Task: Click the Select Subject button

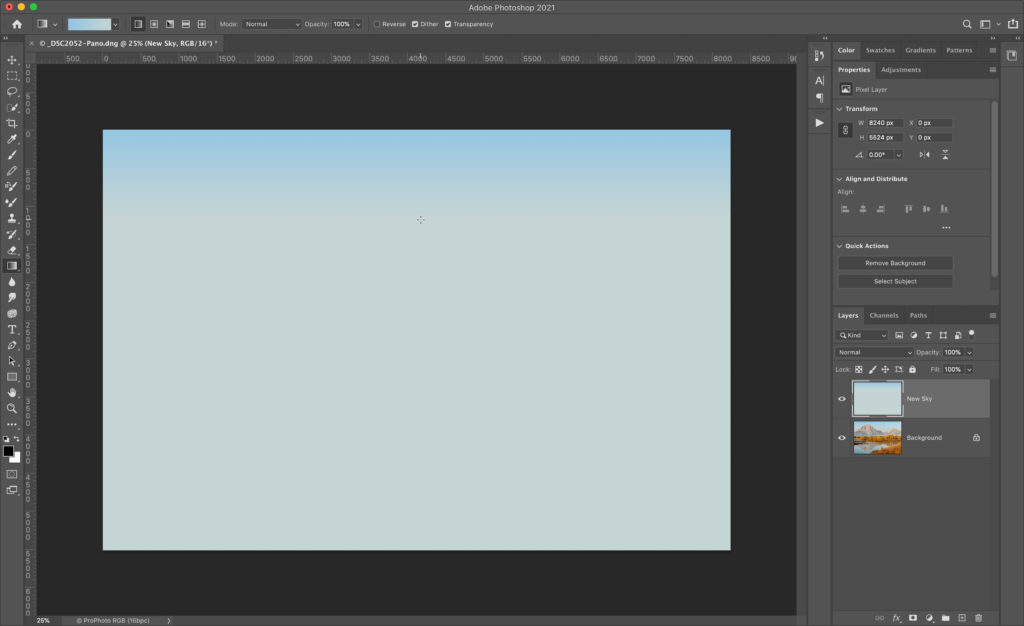Action: tap(895, 281)
